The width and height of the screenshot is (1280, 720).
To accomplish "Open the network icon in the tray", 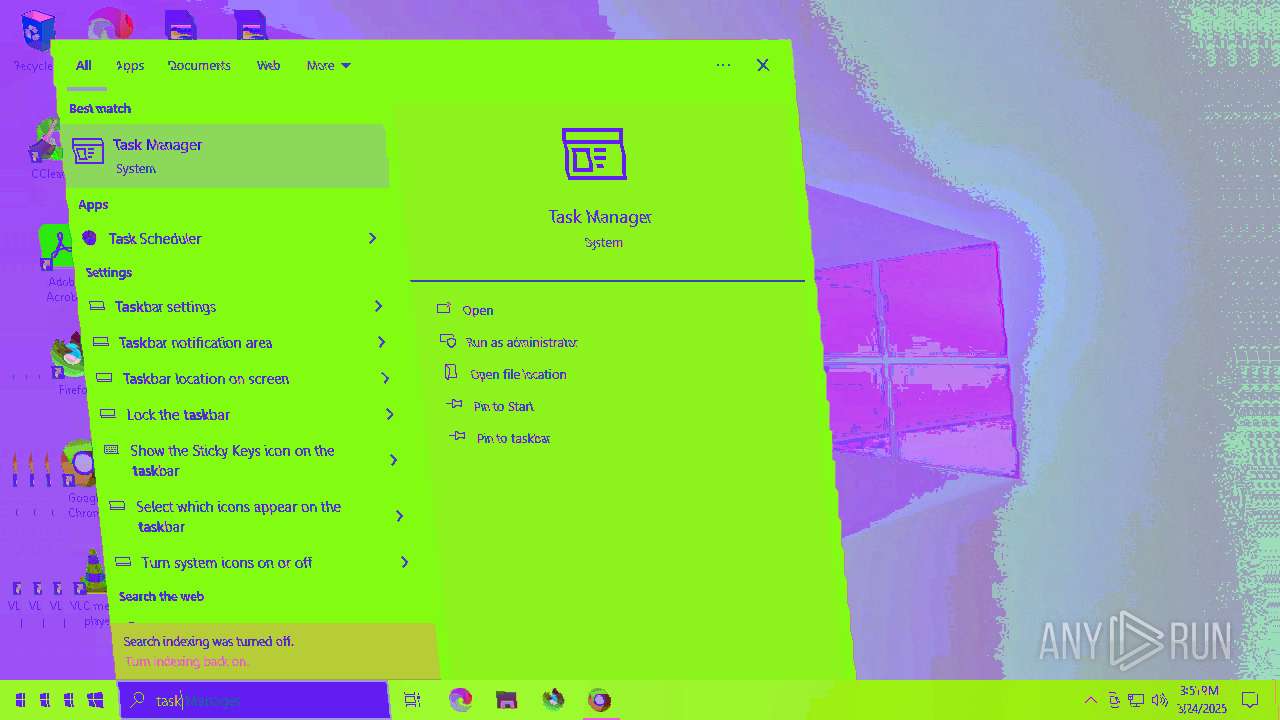I will click(1137, 700).
